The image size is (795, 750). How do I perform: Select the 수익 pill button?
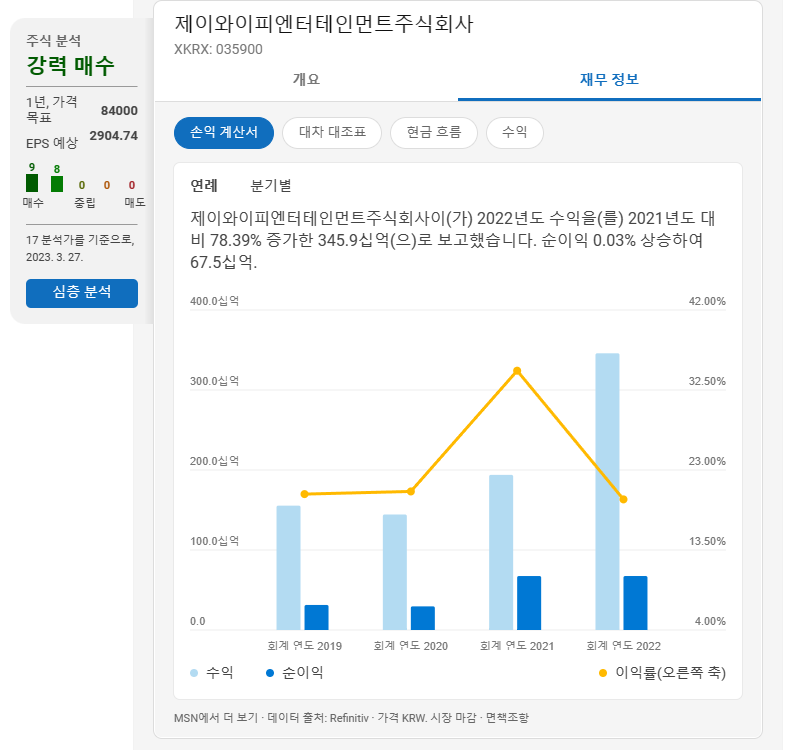[515, 133]
